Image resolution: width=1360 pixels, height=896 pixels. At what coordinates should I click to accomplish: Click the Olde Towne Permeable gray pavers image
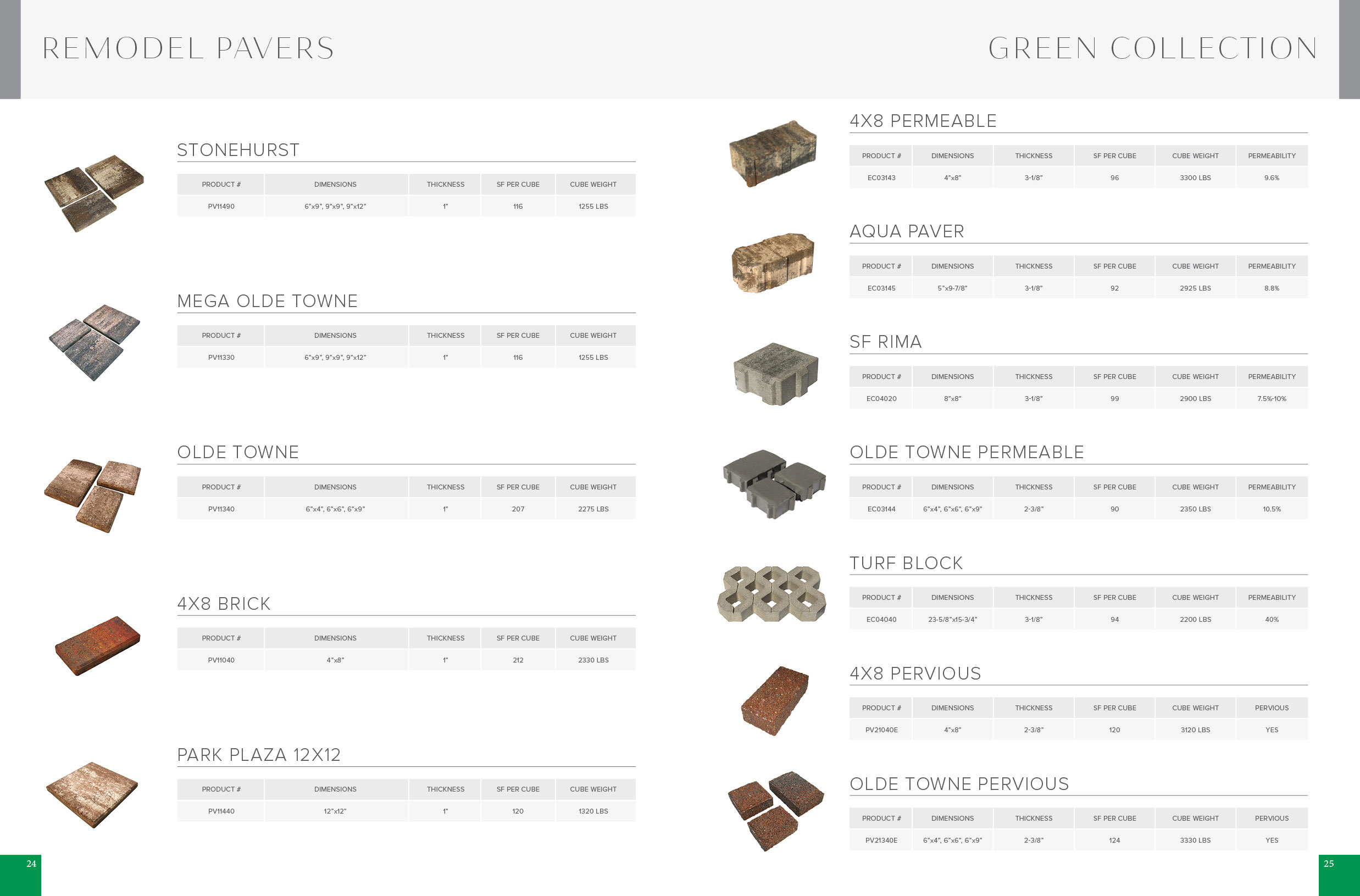click(x=774, y=483)
